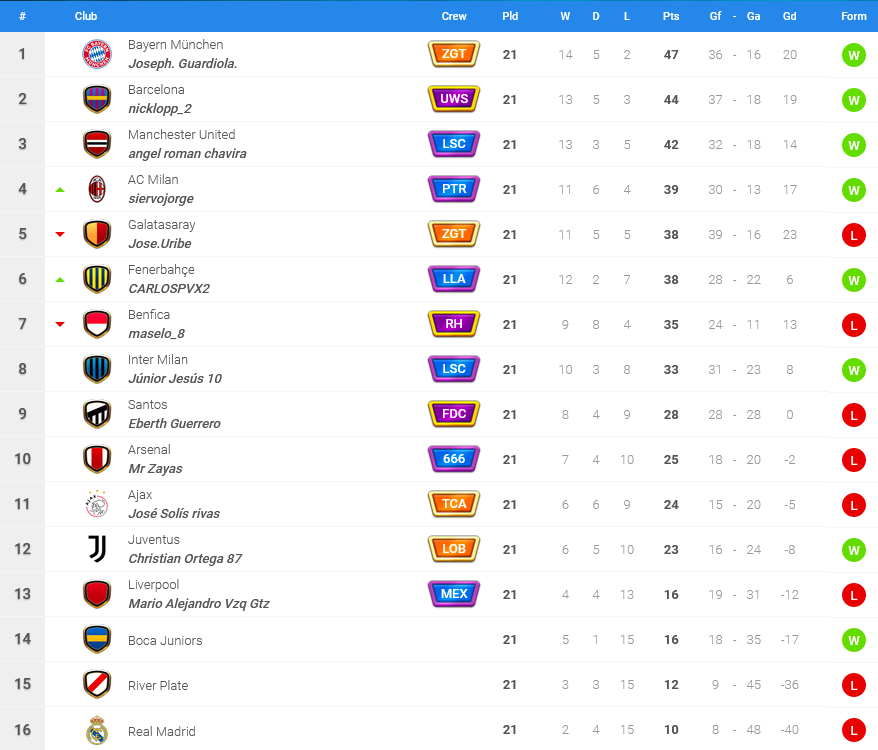Viewport: 878px width, 750px height.
Task: Click the AC Milan club crest
Action: click(97, 189)
